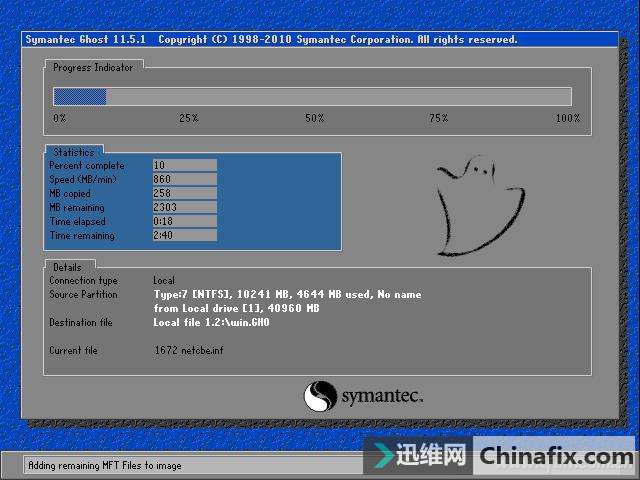The height and width of the screenshot is (480, 640).
Task: Click the Percent complete label
Action: coord(87,165)
